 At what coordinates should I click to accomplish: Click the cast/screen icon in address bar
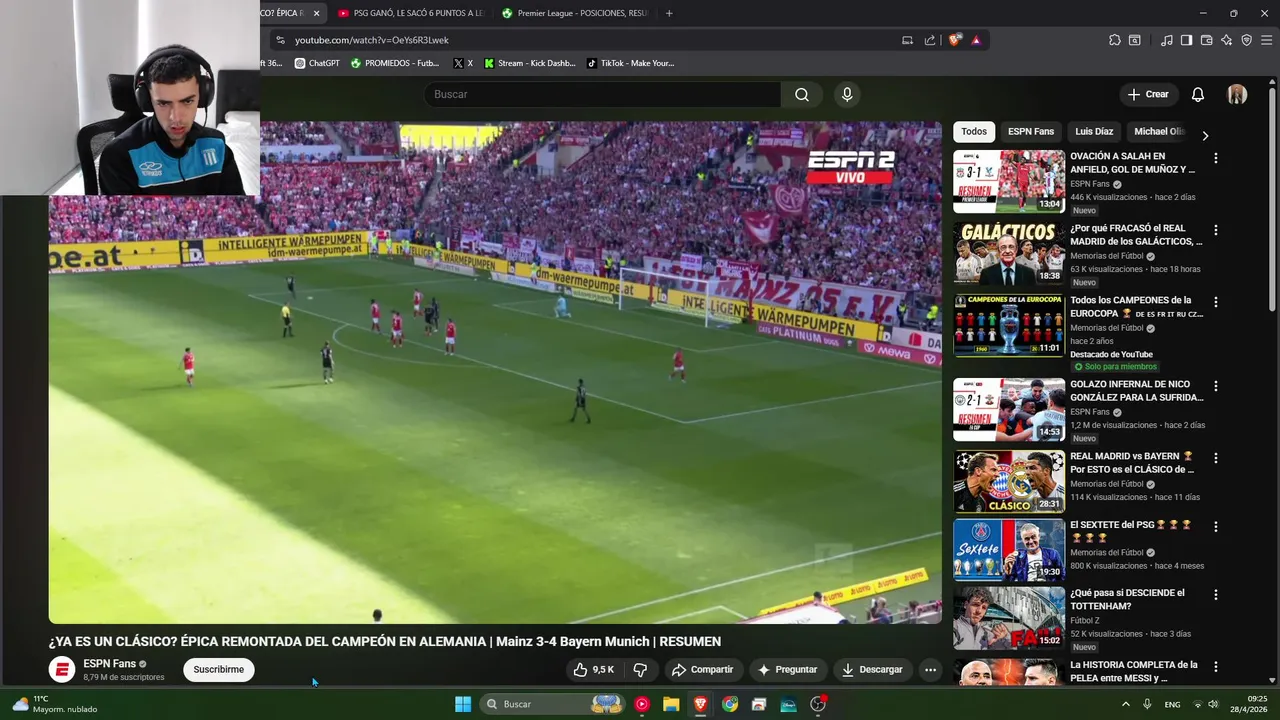click(907, 40)
